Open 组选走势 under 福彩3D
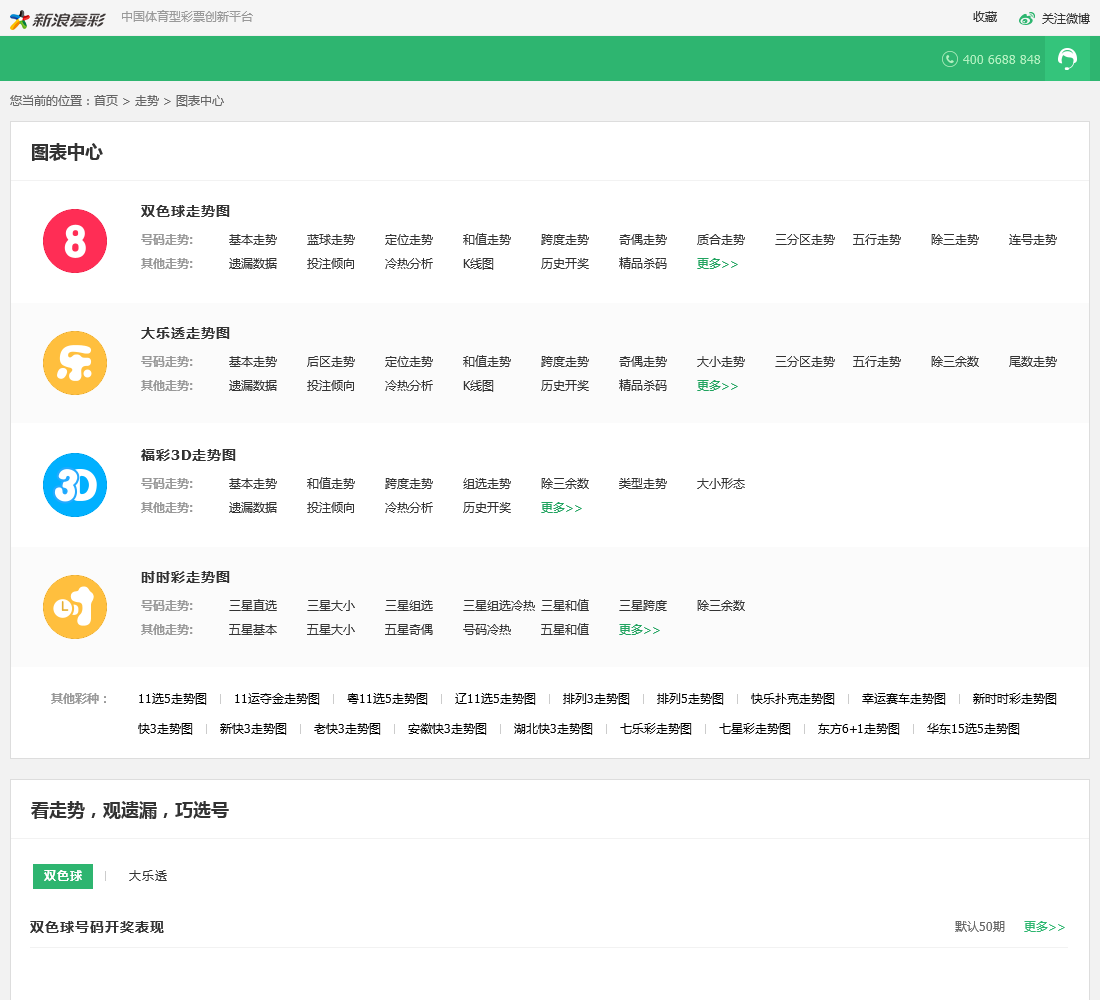 pyautogui.click(x=487, y=484)
